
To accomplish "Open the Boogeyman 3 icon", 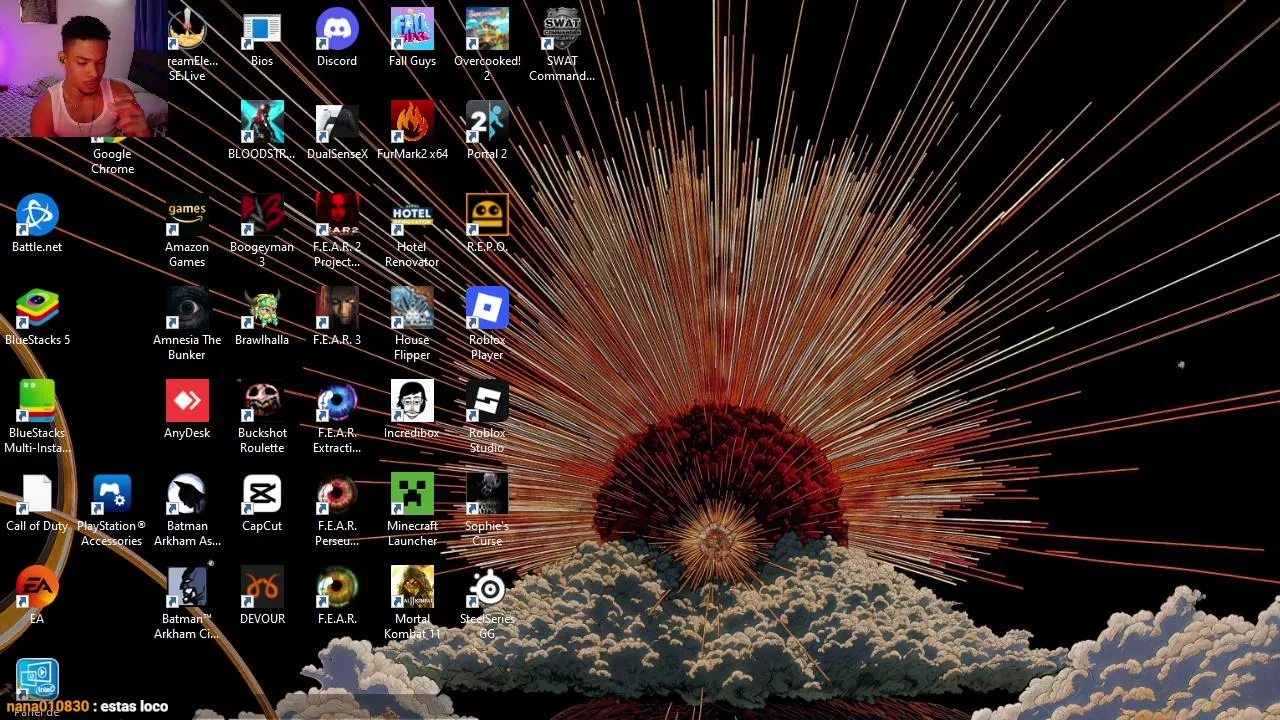I will pyautogui.click(x=262, y=232).
